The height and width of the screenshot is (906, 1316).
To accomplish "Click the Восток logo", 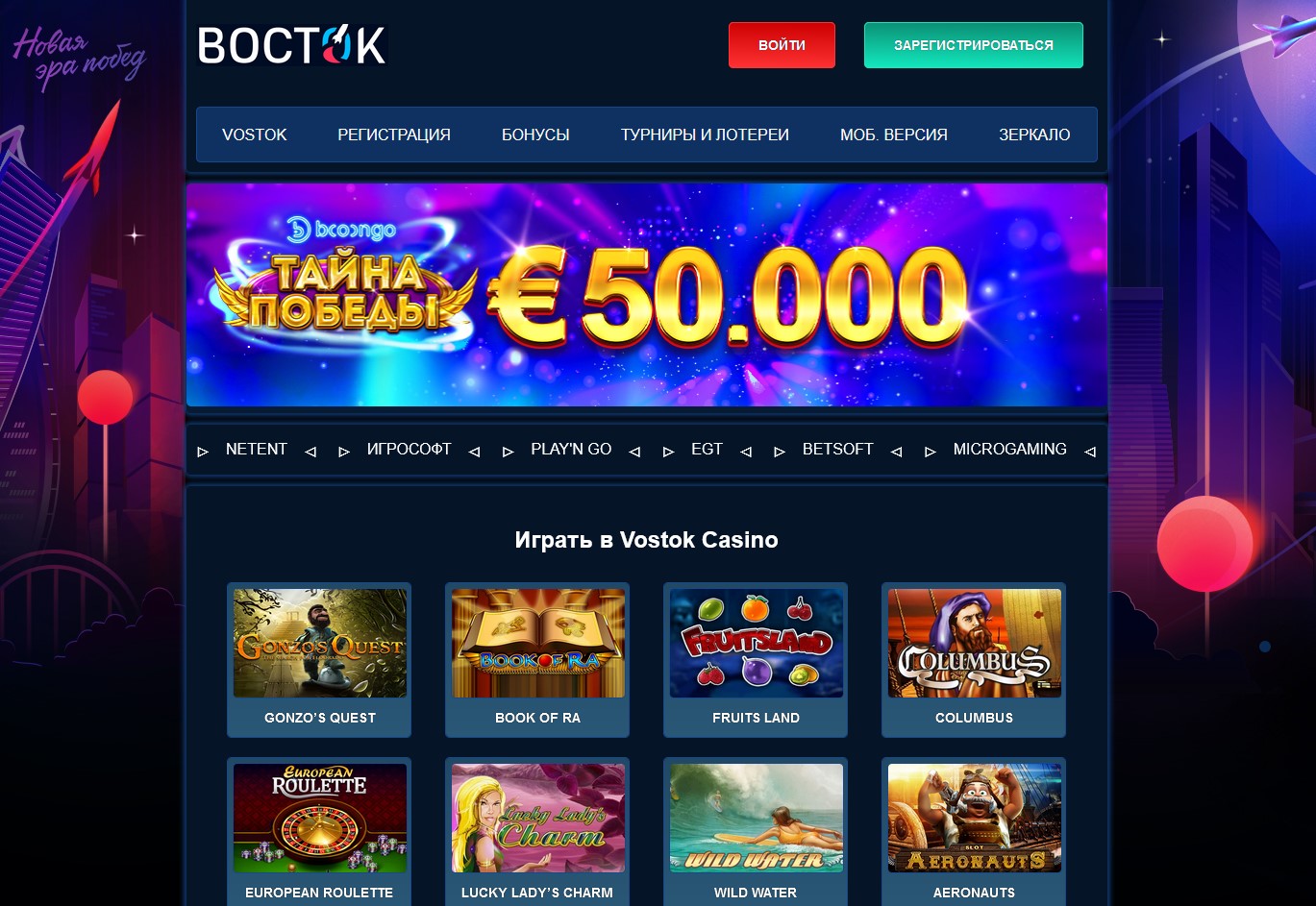I will [292, 45].
